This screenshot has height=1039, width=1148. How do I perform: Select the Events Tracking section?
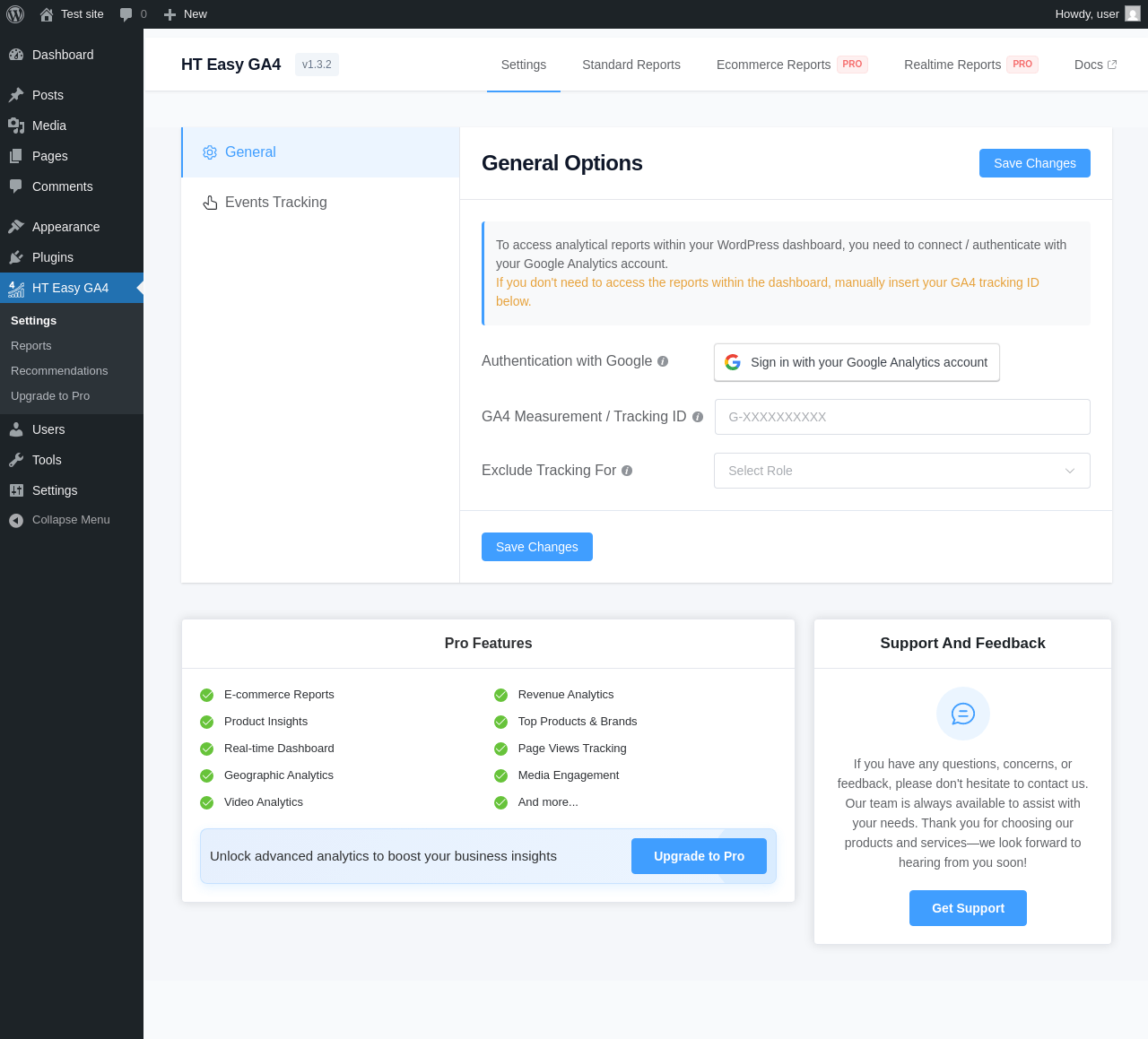click(320, 203)
